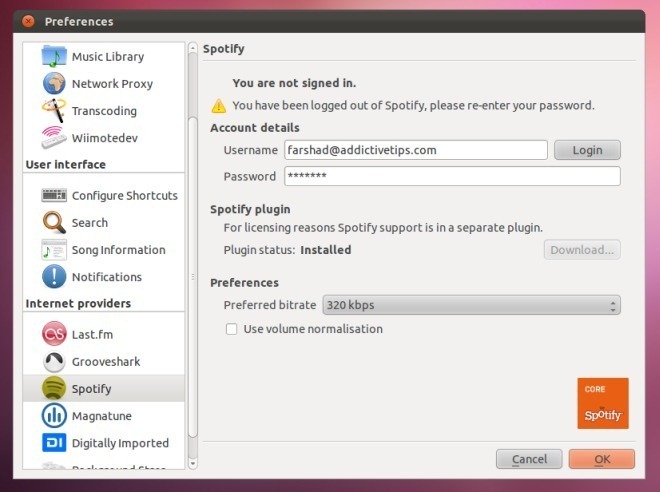The image size is (660, 492).
Task: Open the Song Information icon
Action: (x=54, y=250)
